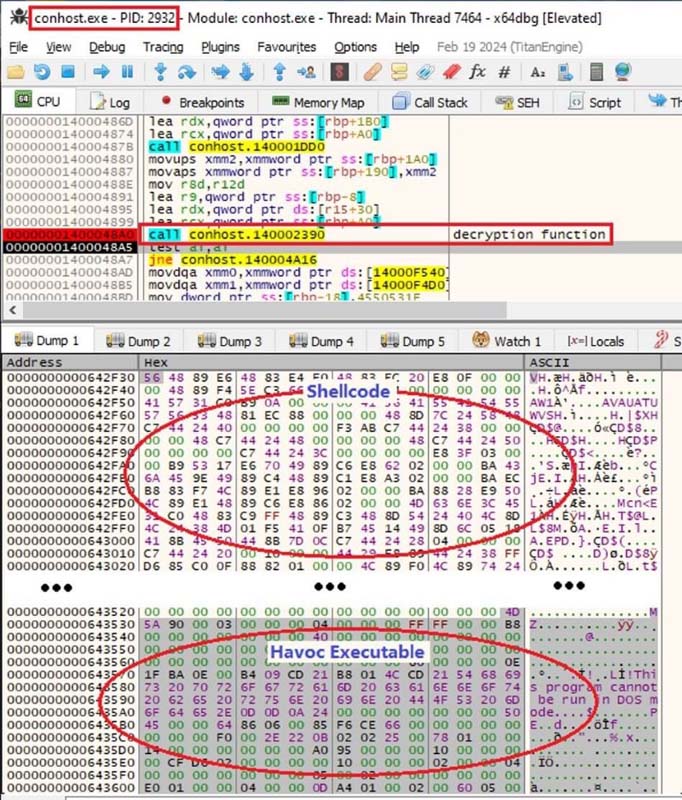Launch the Scylla plugin icon
682x800 pixels.
coord(340,72)
